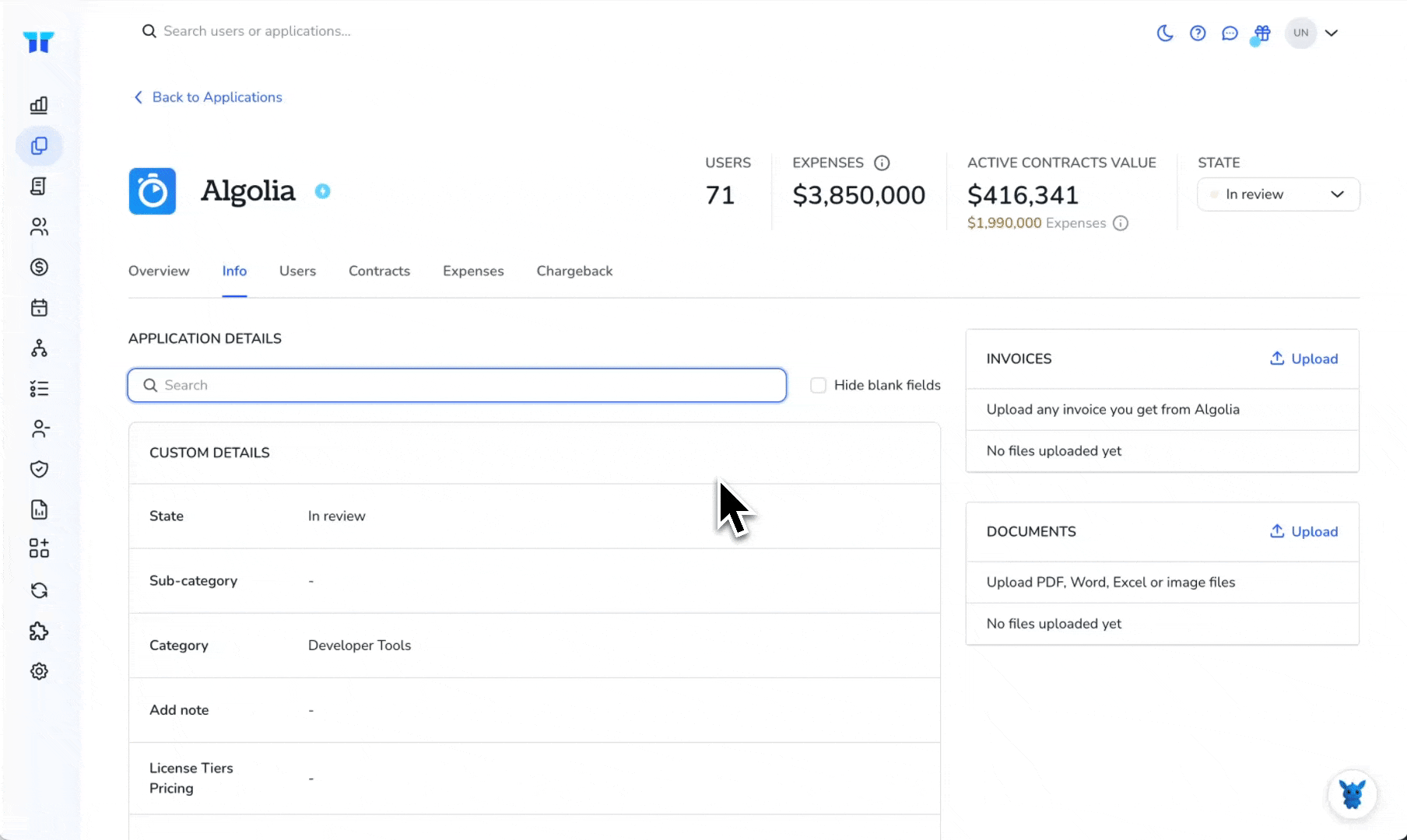This screenshot has width=1407, height=840.
Task: Open the users people icon in sidebar
Action: pos(39,226)
